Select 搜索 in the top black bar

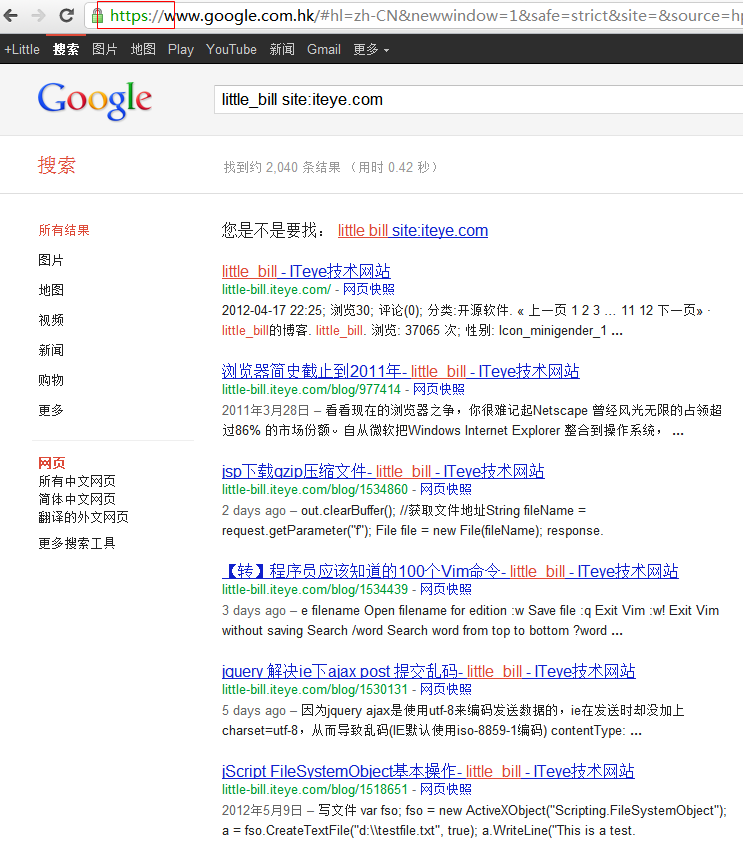(66, 49)
